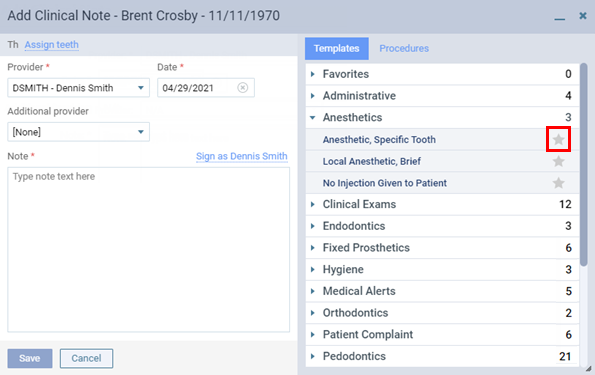Select the Templates tab
The height and width of the screenshot is (375, 595).
tap(337, 49)
